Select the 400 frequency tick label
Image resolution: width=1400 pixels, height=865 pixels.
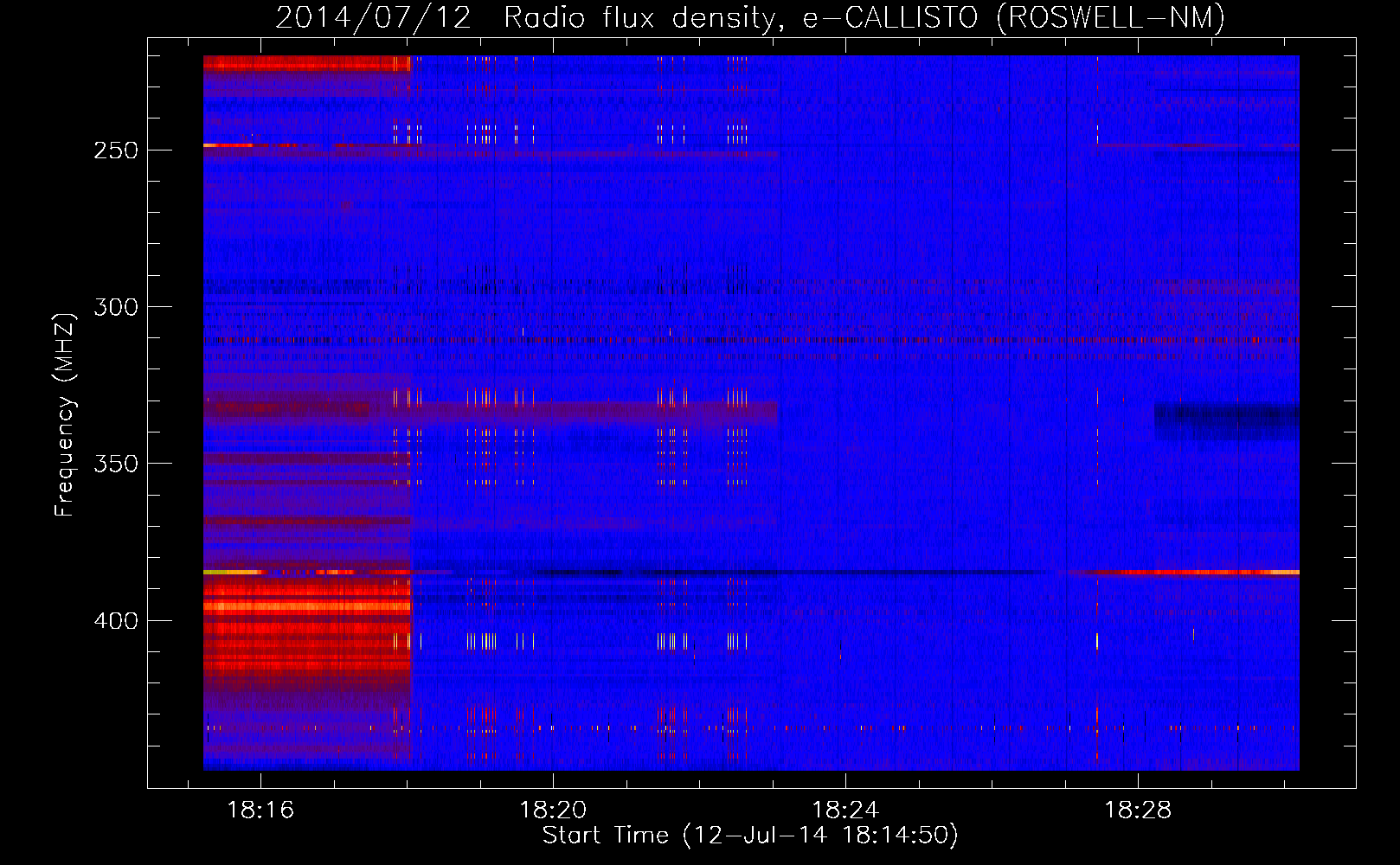click(116, 621)
